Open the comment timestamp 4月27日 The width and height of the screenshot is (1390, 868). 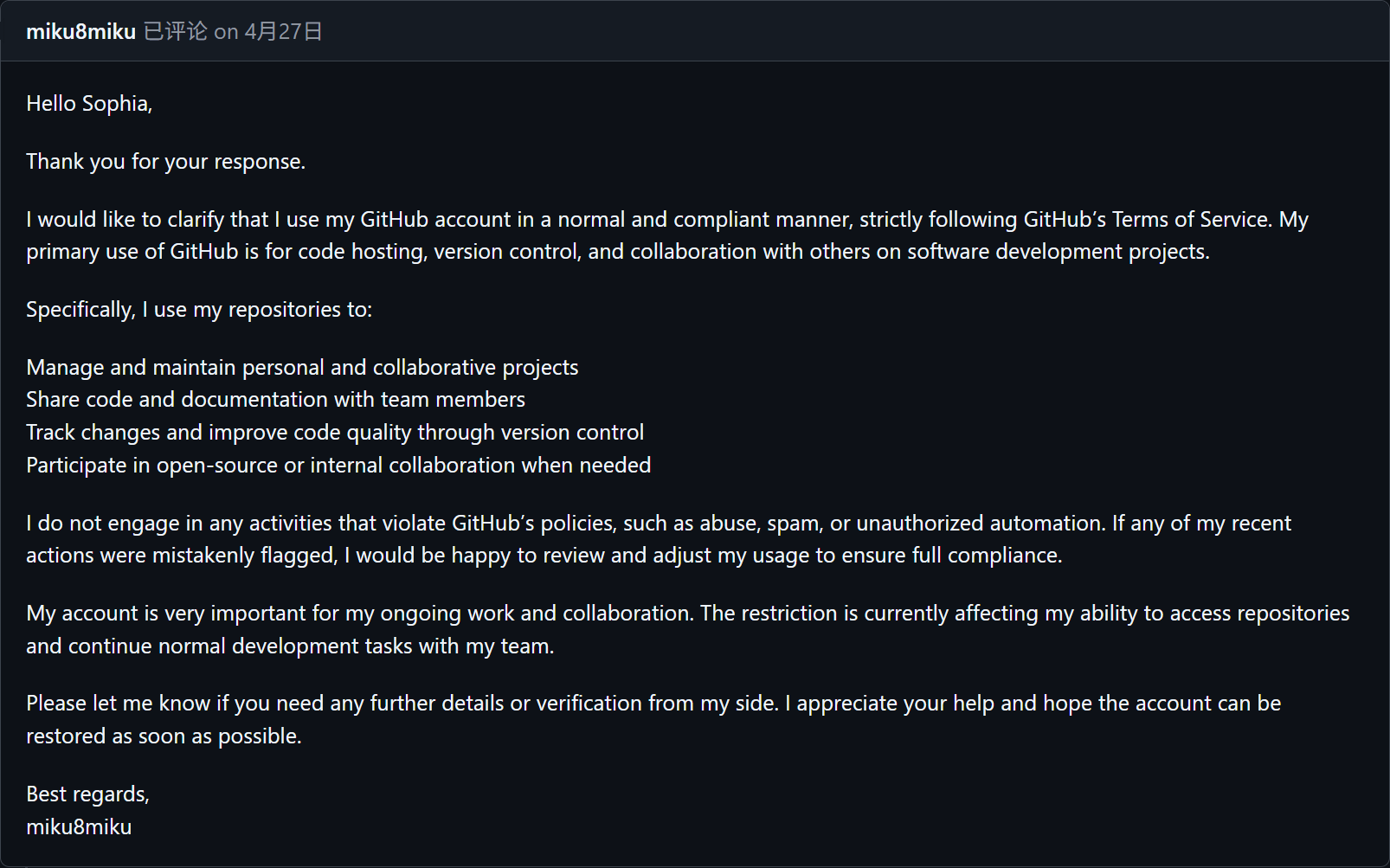[283, 32]
